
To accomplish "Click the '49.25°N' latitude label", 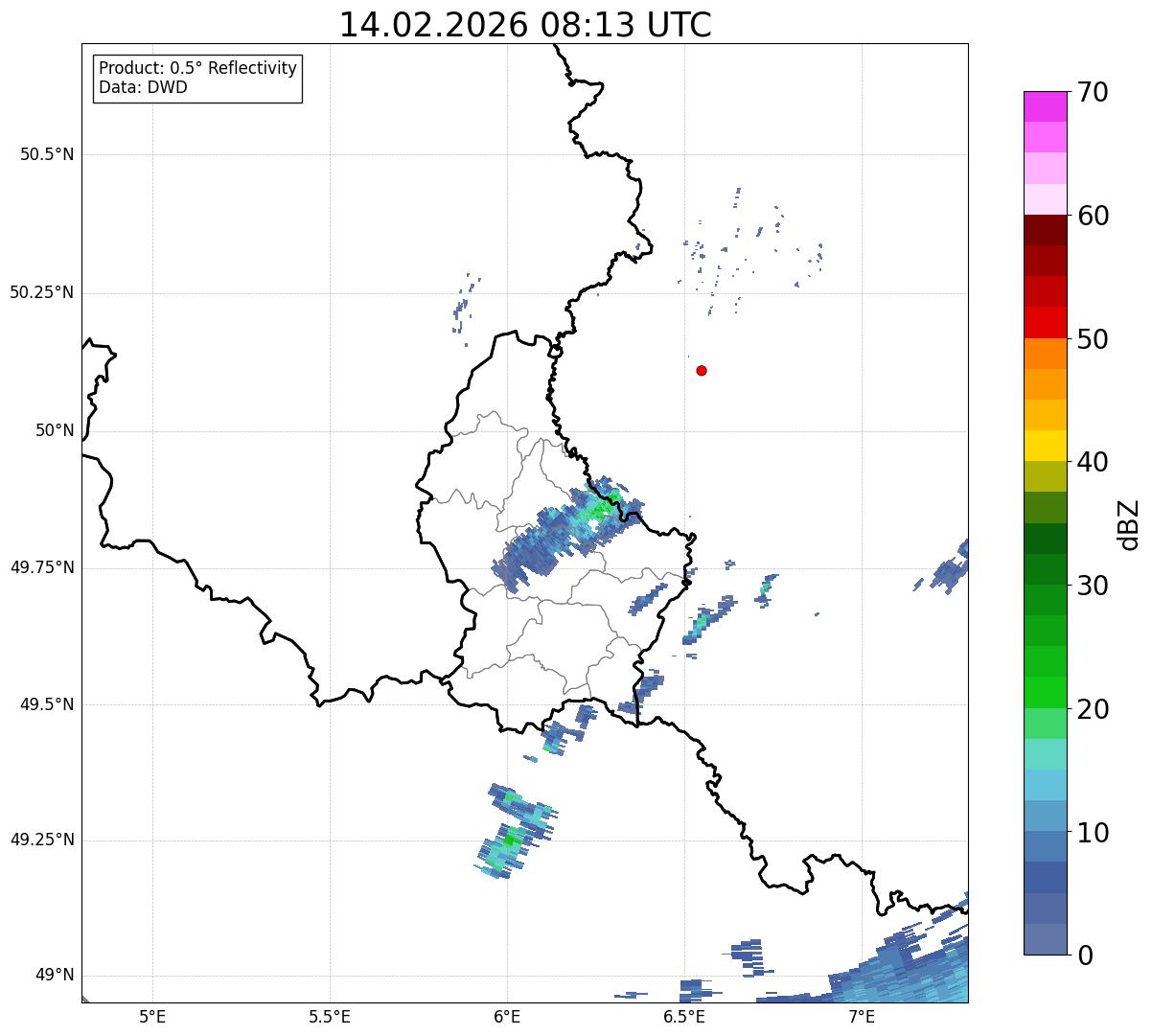I will pyautogui.click(x=42, y=840).
